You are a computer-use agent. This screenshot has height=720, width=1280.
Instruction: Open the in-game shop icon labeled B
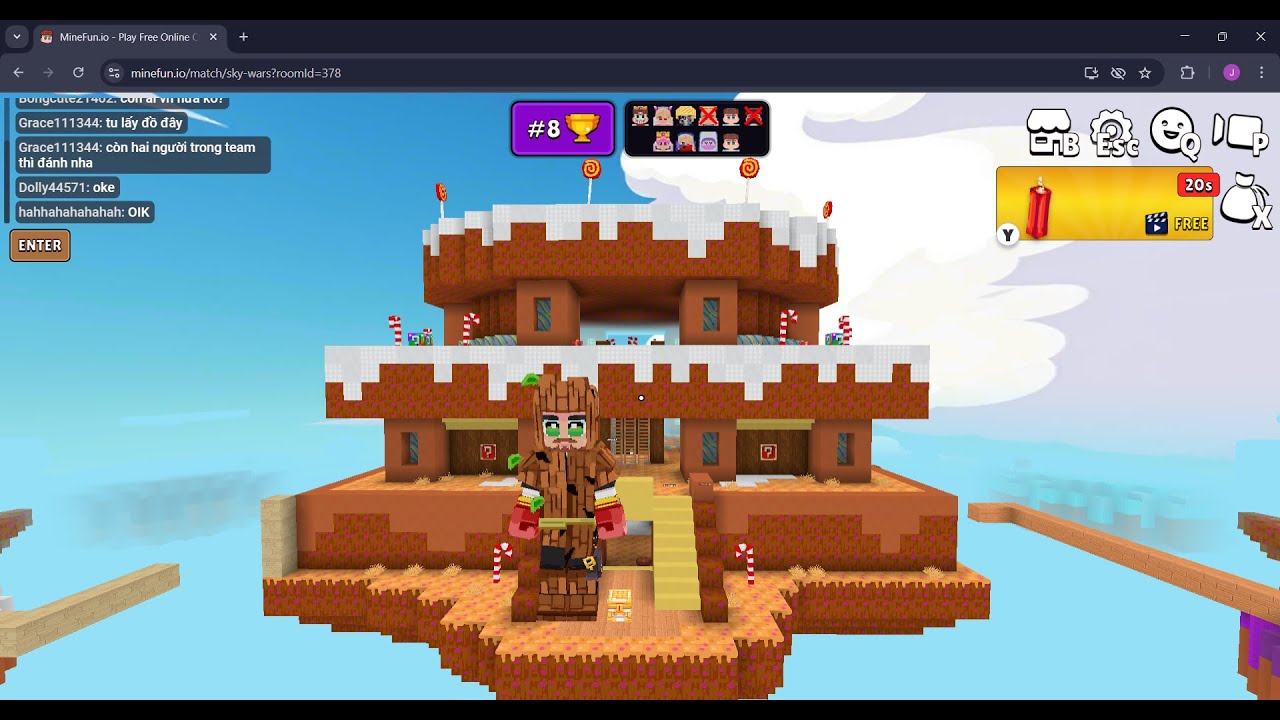coord(1052,133)
